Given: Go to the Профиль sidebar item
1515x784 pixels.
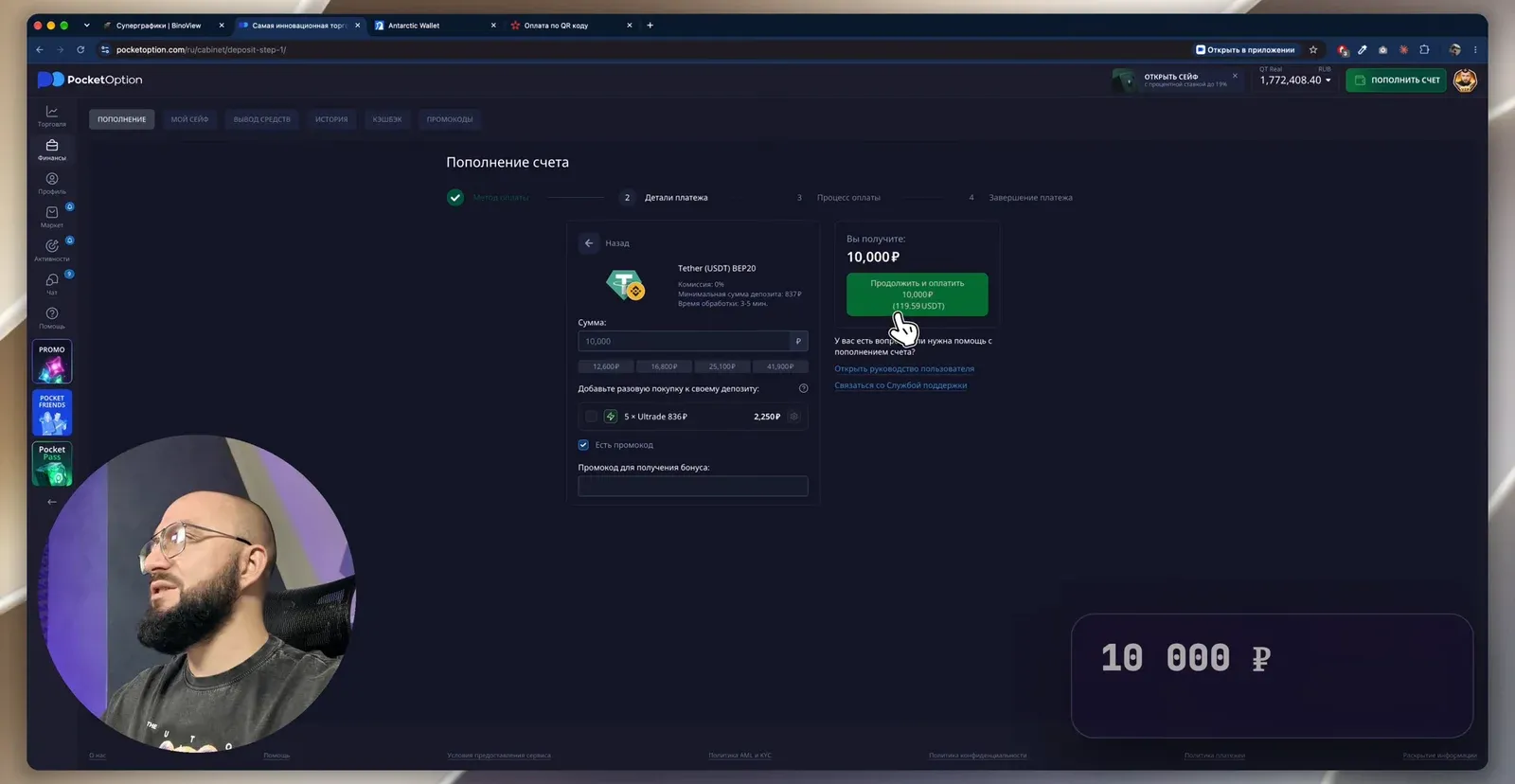Looking at the screenshot, I should click(x=52, y=183).
